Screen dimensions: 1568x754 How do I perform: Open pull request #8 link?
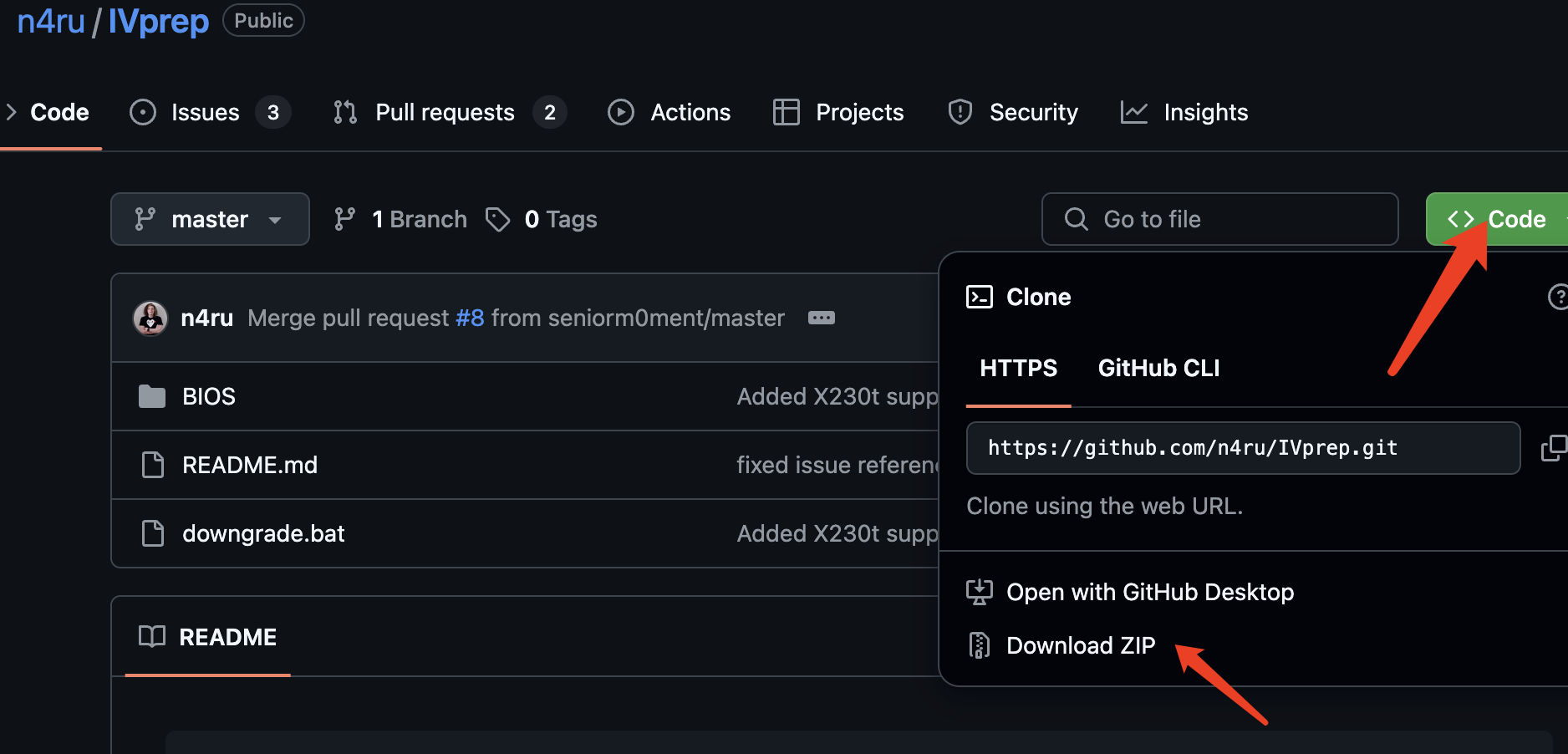point(470,318)
